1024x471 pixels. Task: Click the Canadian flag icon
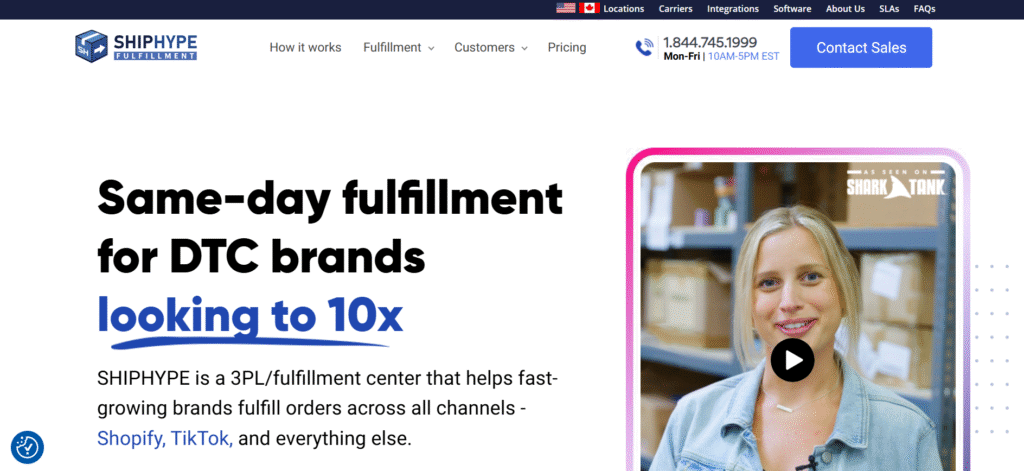pyautogui.click(x=589, y=8)
